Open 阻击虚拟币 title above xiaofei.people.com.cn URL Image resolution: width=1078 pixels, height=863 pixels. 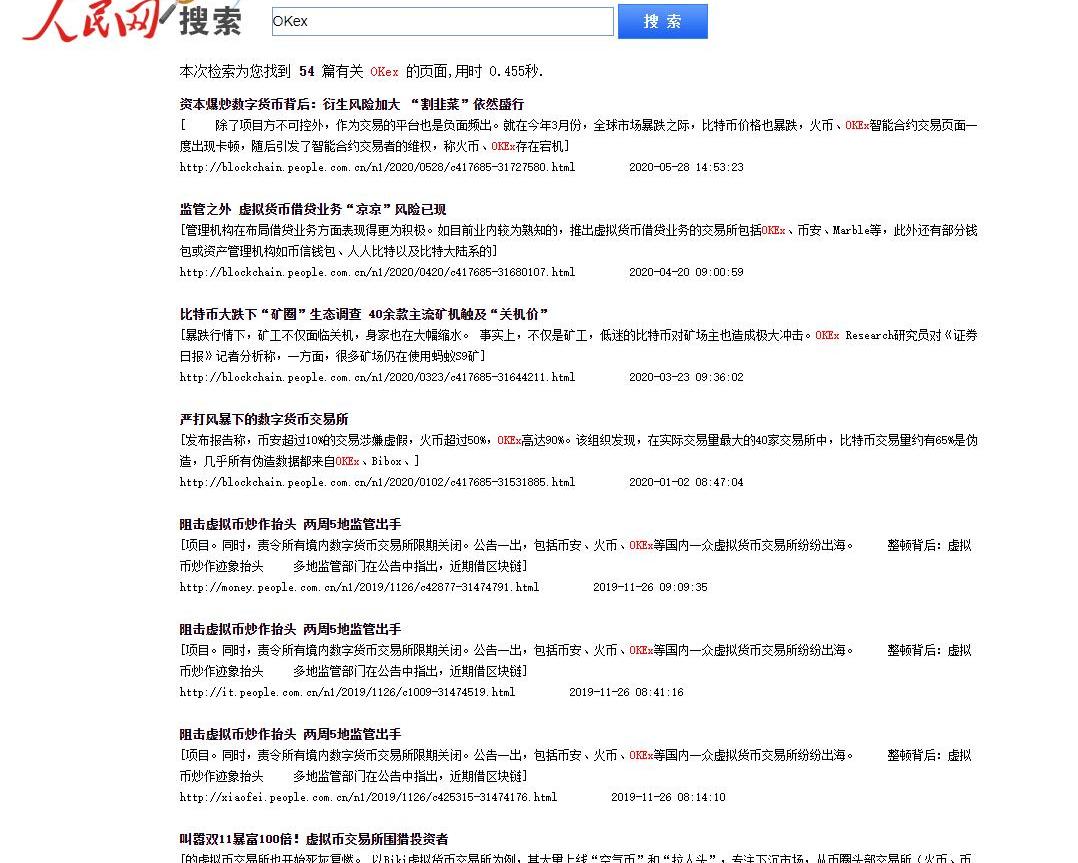point(290,734)
